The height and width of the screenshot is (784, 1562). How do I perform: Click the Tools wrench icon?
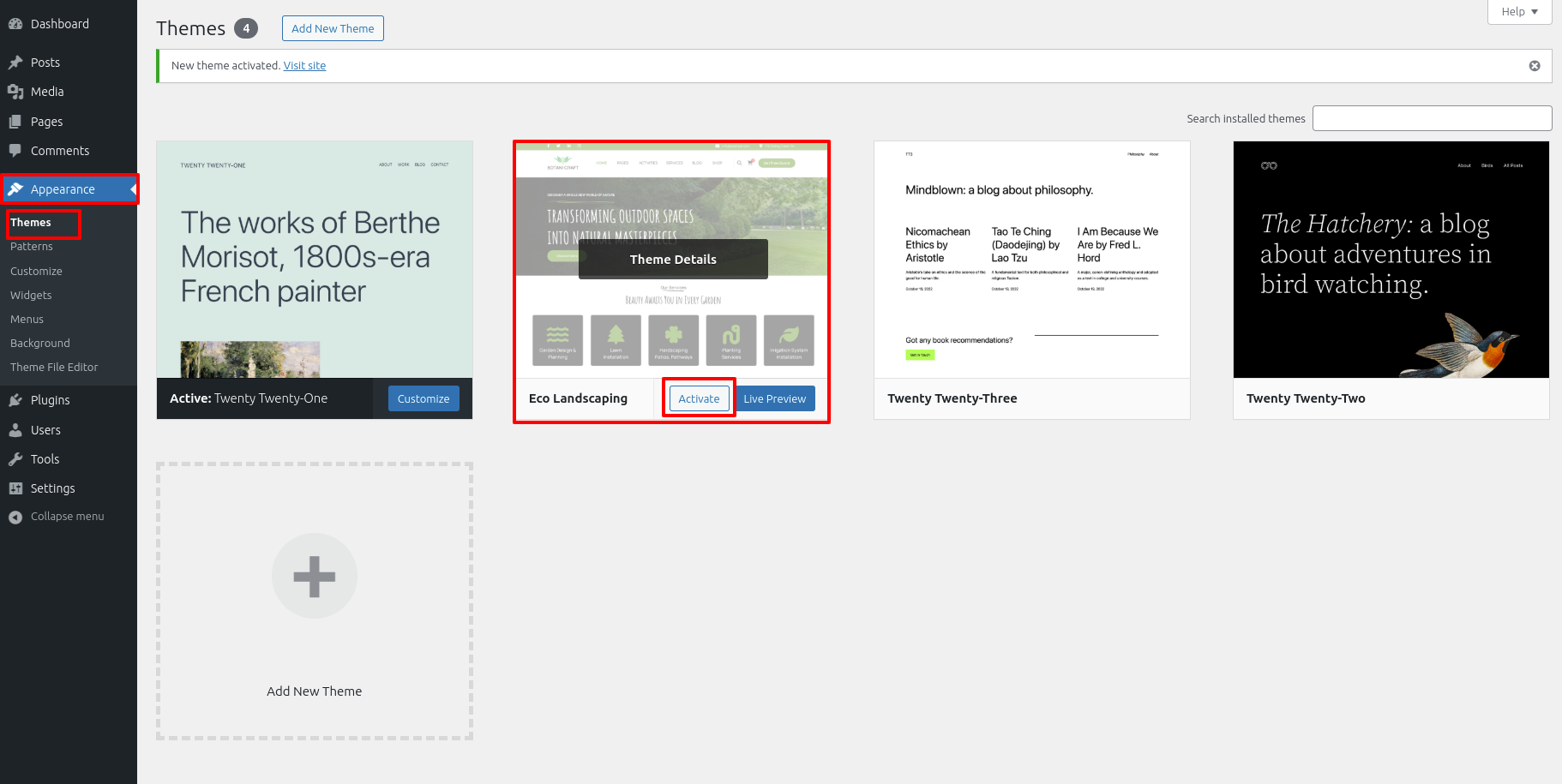pyautogui.click(x=15, y=459)
